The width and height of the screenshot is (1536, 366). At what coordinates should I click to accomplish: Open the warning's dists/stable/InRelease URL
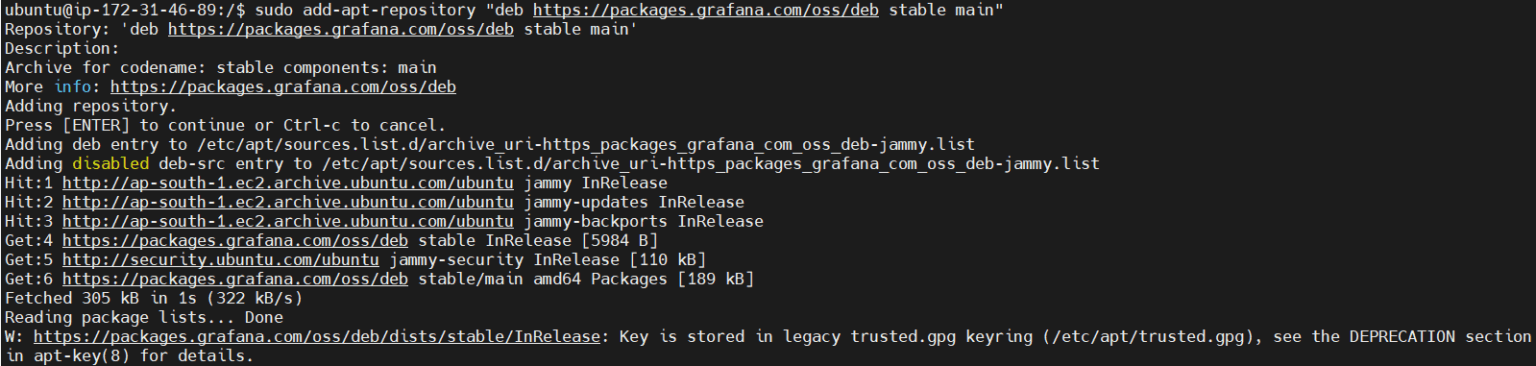click(x=317, y=337)
